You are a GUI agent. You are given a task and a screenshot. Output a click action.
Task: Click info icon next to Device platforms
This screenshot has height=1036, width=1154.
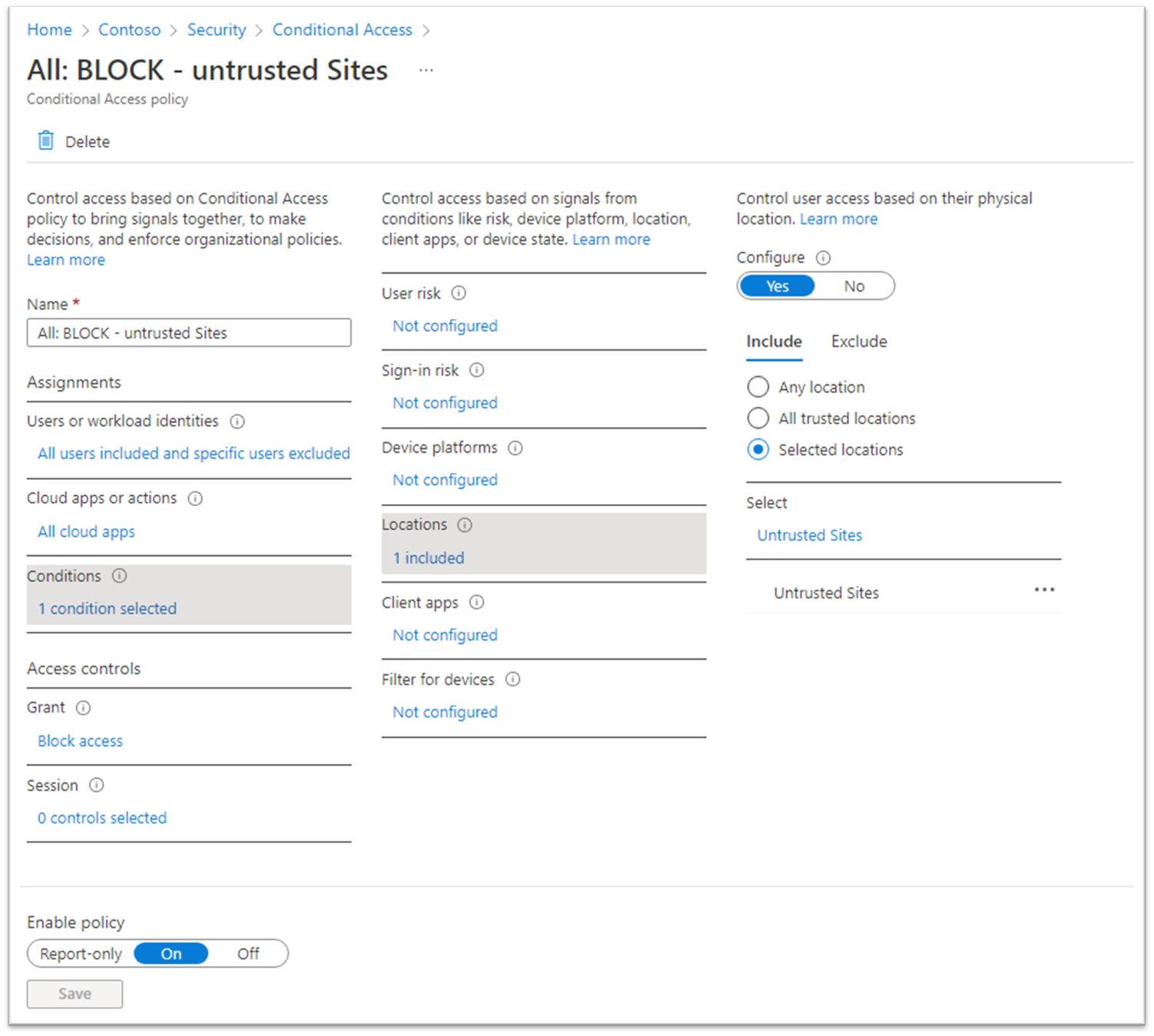coord(516,448)
